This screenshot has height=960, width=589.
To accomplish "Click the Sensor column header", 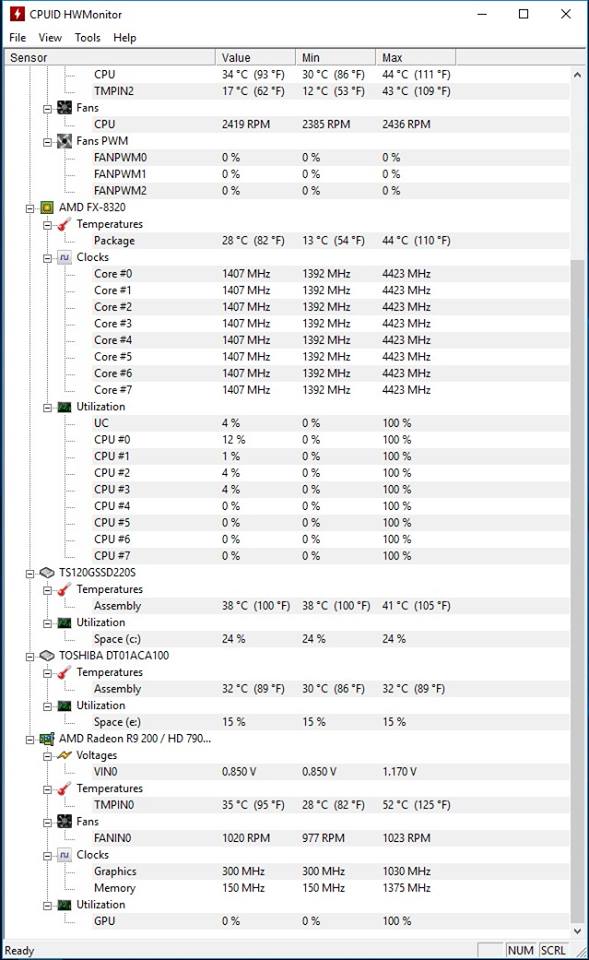I will (110, 58).
